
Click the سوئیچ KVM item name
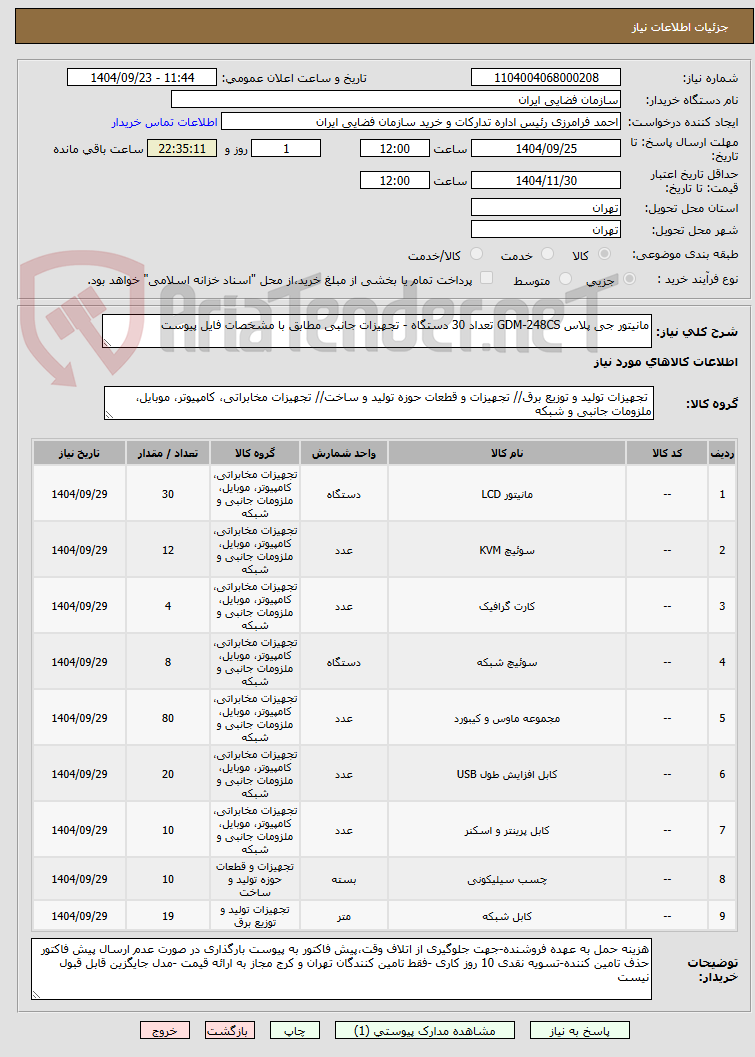(x=507, y=550)
